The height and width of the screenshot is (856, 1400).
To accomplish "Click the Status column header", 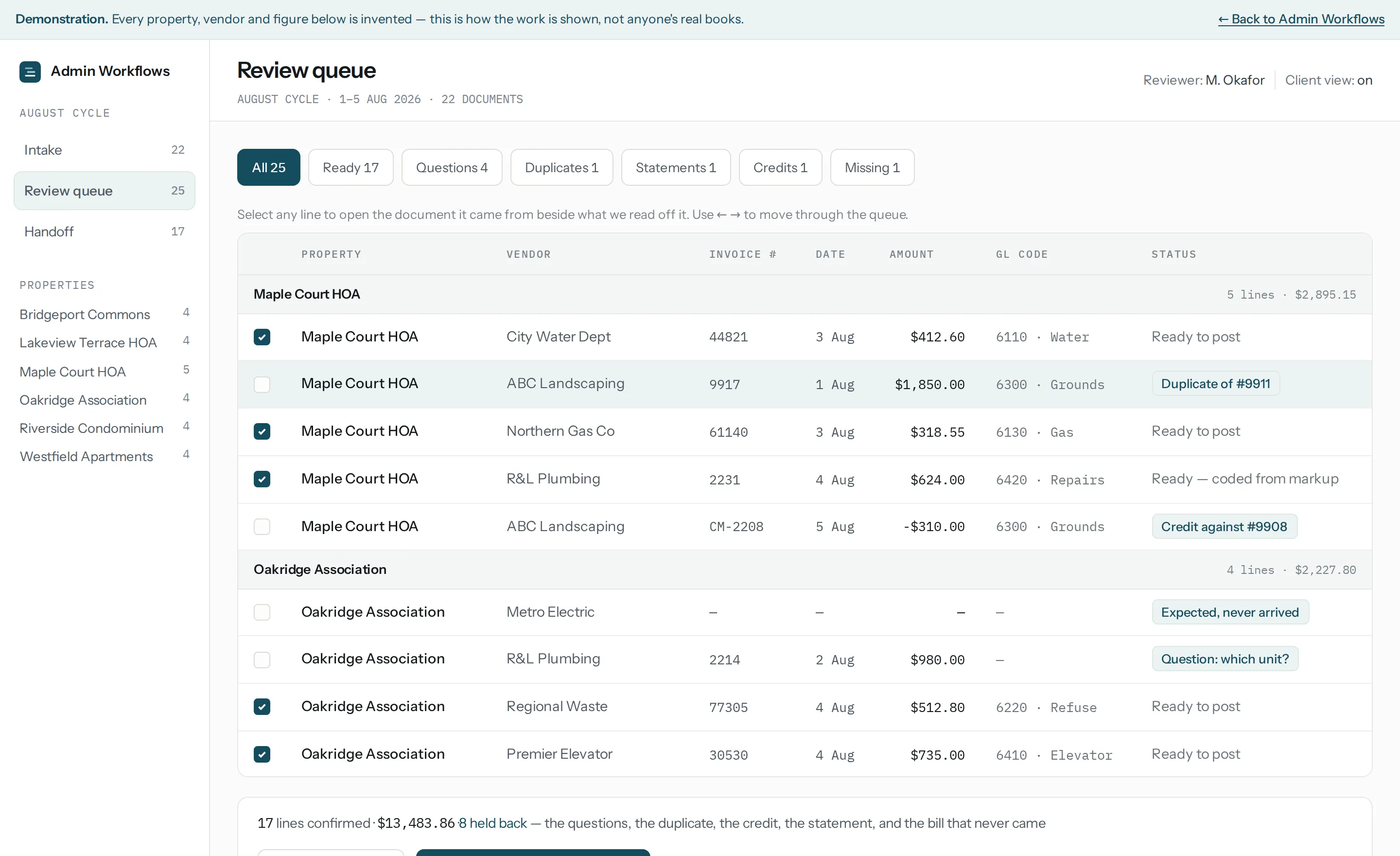I will (1174, 255).
